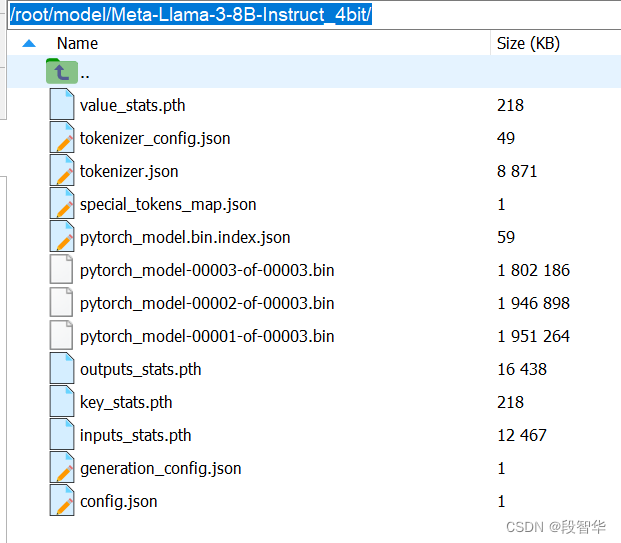Click size value 12 467
Image resolution: width=621 pixels, height=543 pixels.
click(x=522, y=436)
